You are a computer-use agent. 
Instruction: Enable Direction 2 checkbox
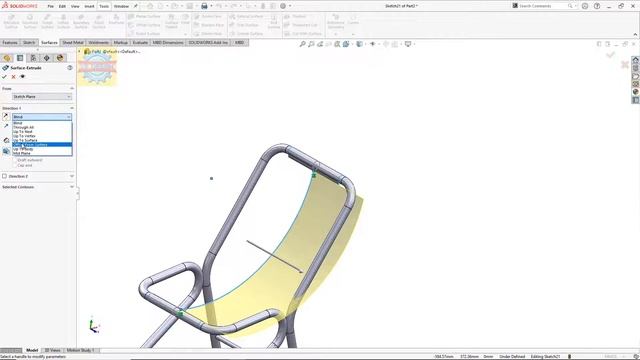pos(4,176)
